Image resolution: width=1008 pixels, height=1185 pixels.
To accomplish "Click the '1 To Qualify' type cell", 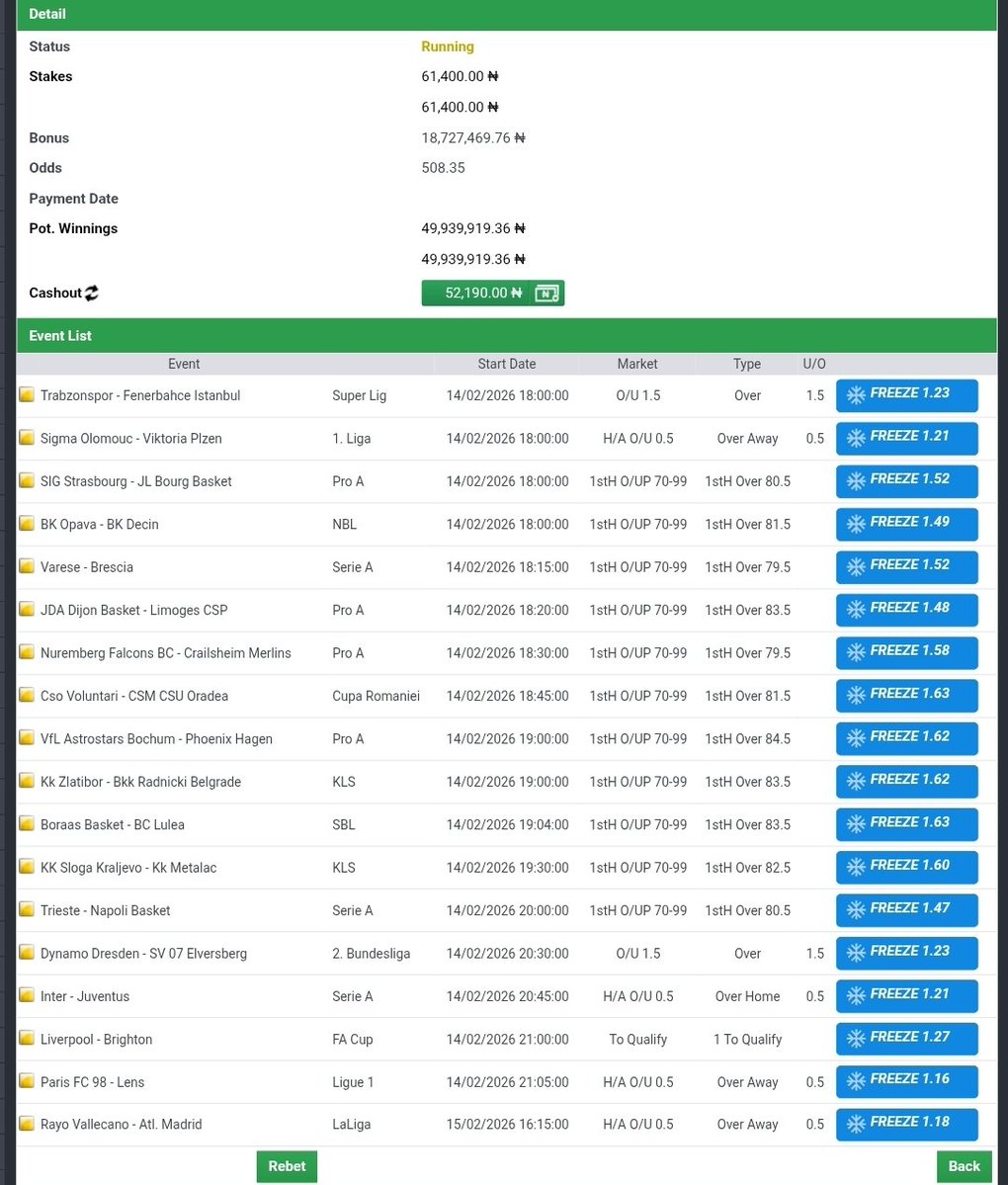I will tap(747, 1040).
